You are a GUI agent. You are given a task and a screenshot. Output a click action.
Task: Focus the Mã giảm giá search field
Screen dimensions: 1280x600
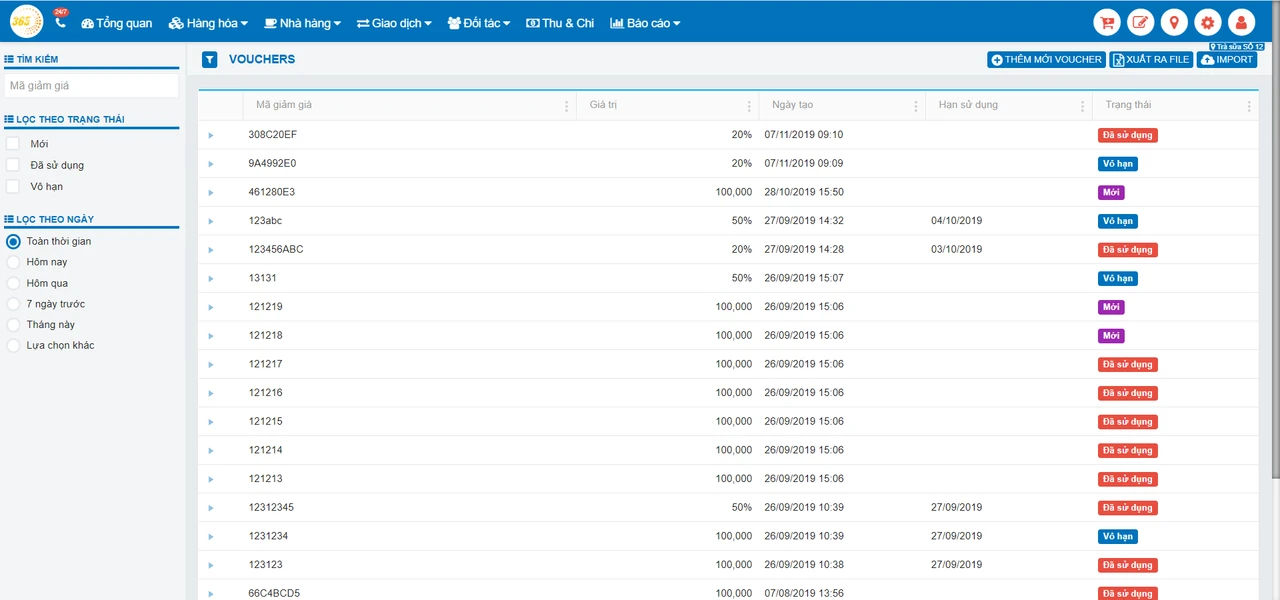click(91, 86)
